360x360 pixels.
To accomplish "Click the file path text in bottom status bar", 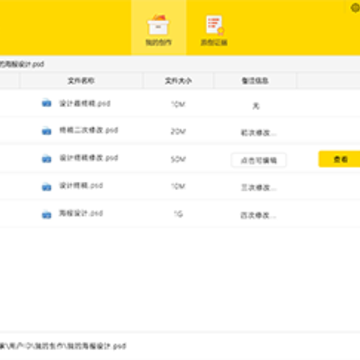I will click(63, 346).
